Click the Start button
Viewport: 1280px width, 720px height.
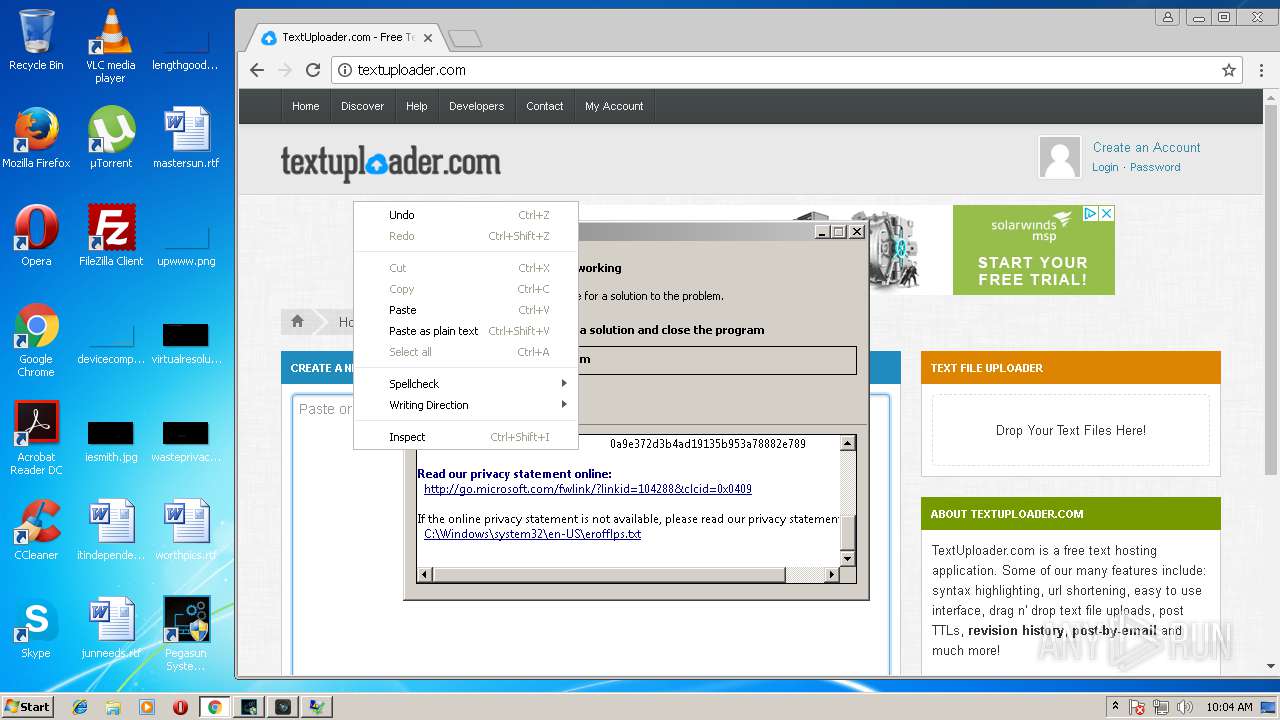coord(28,707)
